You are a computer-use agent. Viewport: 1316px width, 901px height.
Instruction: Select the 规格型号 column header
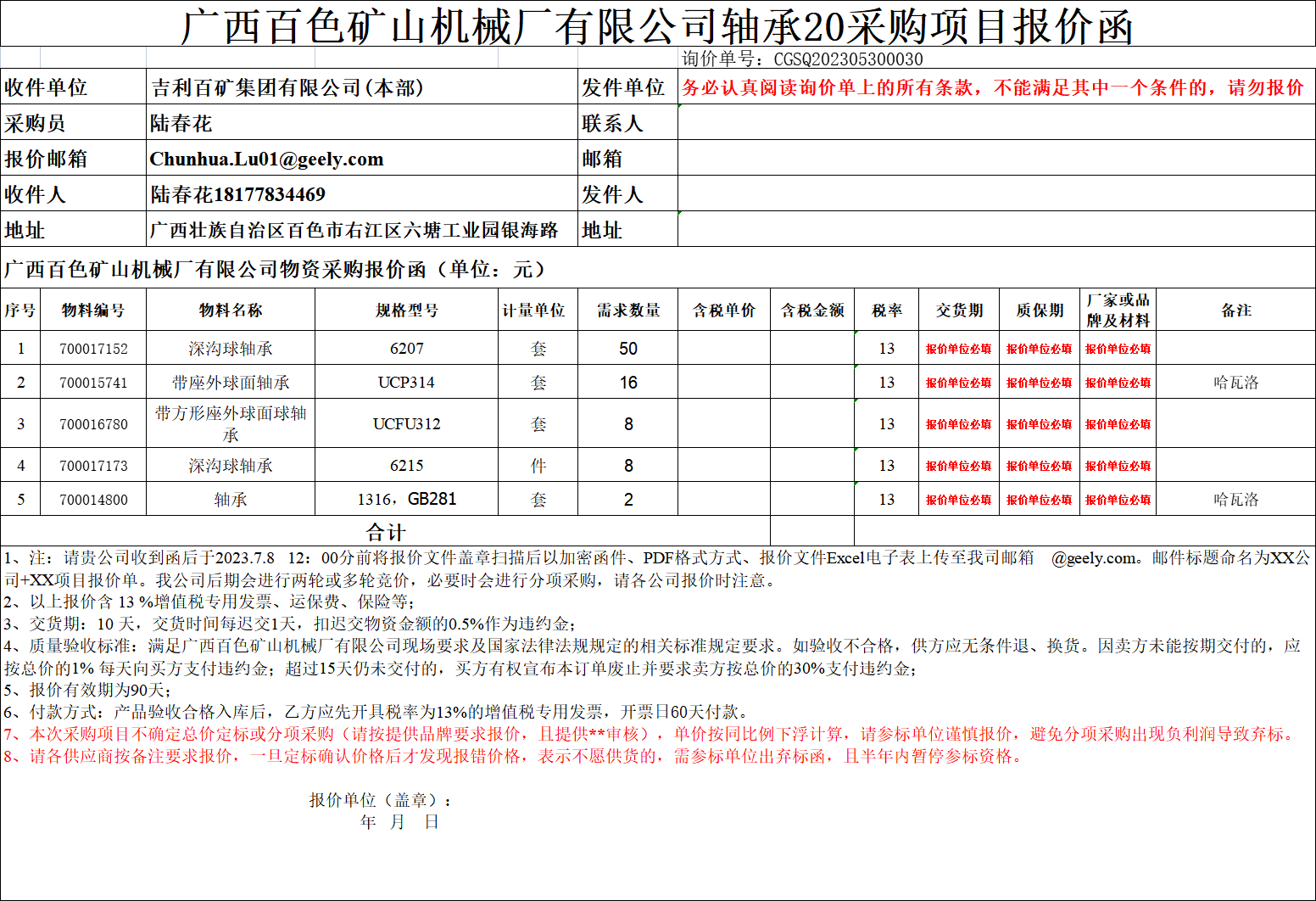[407, 311]
